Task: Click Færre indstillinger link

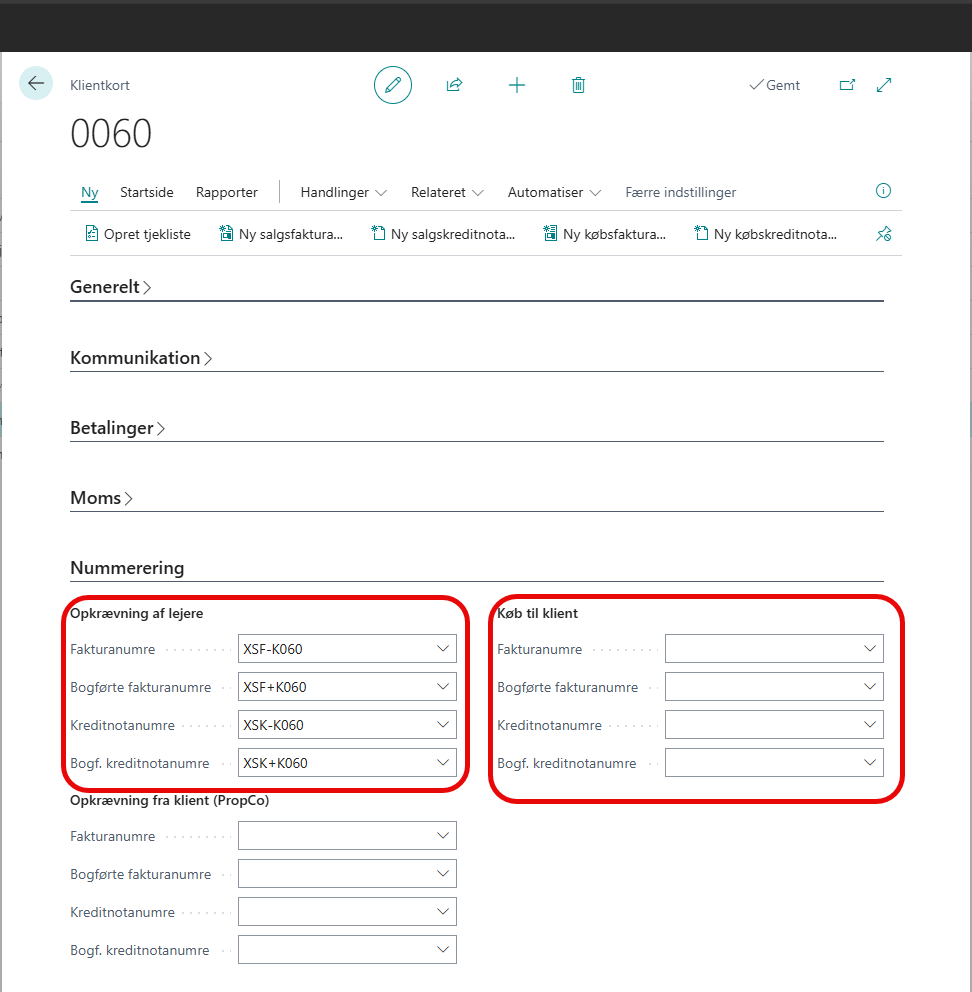Action: [x=680, y=192]
